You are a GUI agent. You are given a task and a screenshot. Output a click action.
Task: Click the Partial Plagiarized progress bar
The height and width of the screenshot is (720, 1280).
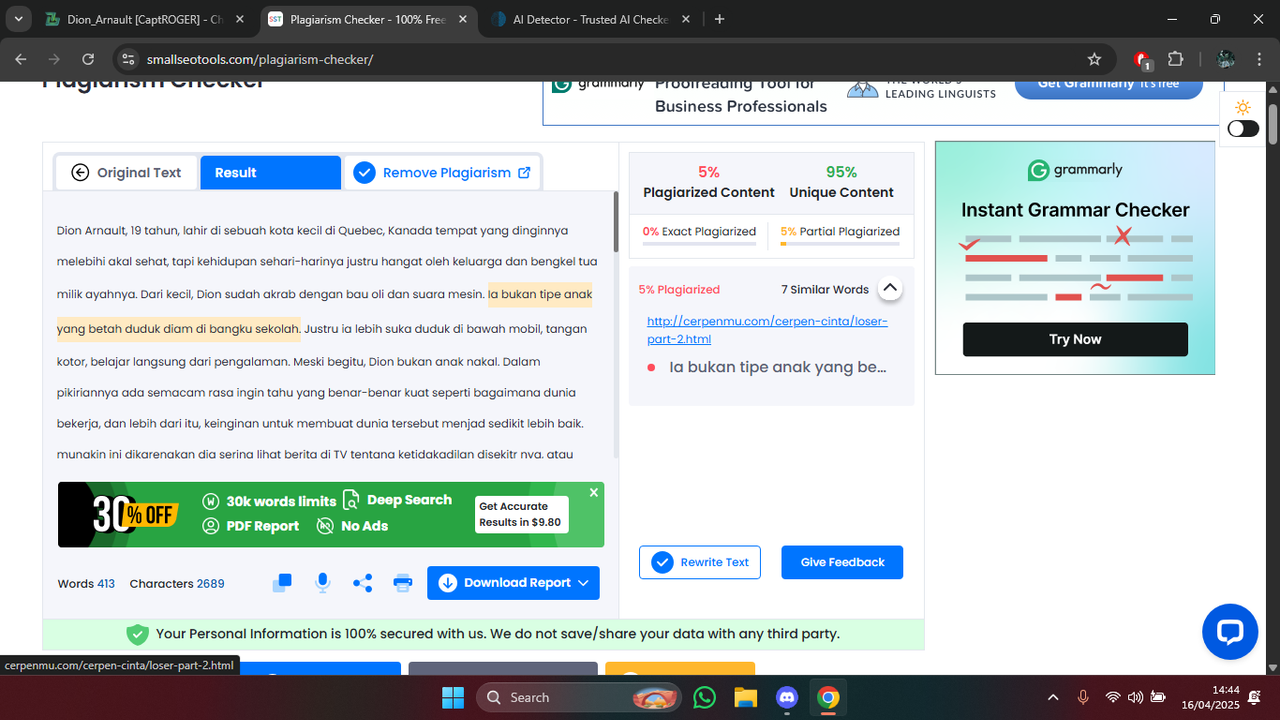point(840,244)
